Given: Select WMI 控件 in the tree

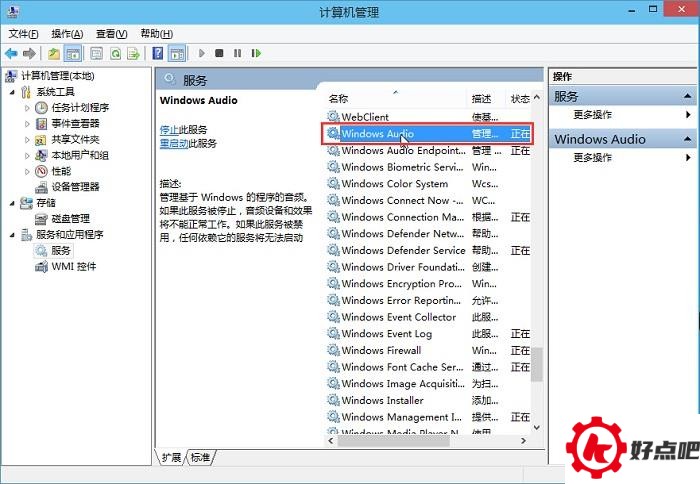Looking at the screenshot, I should (74, 267).
